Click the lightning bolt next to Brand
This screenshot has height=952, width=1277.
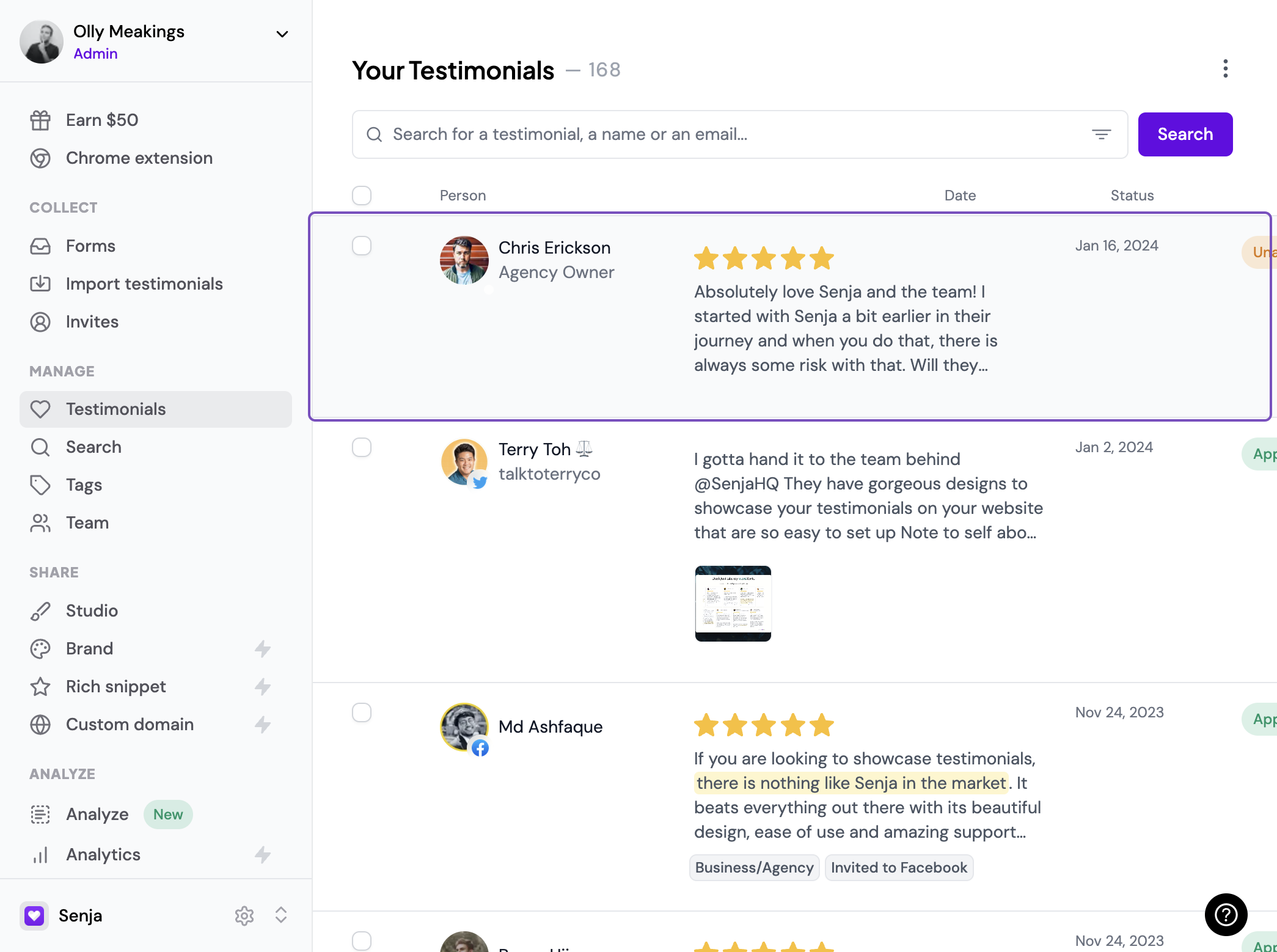[263, 649]
